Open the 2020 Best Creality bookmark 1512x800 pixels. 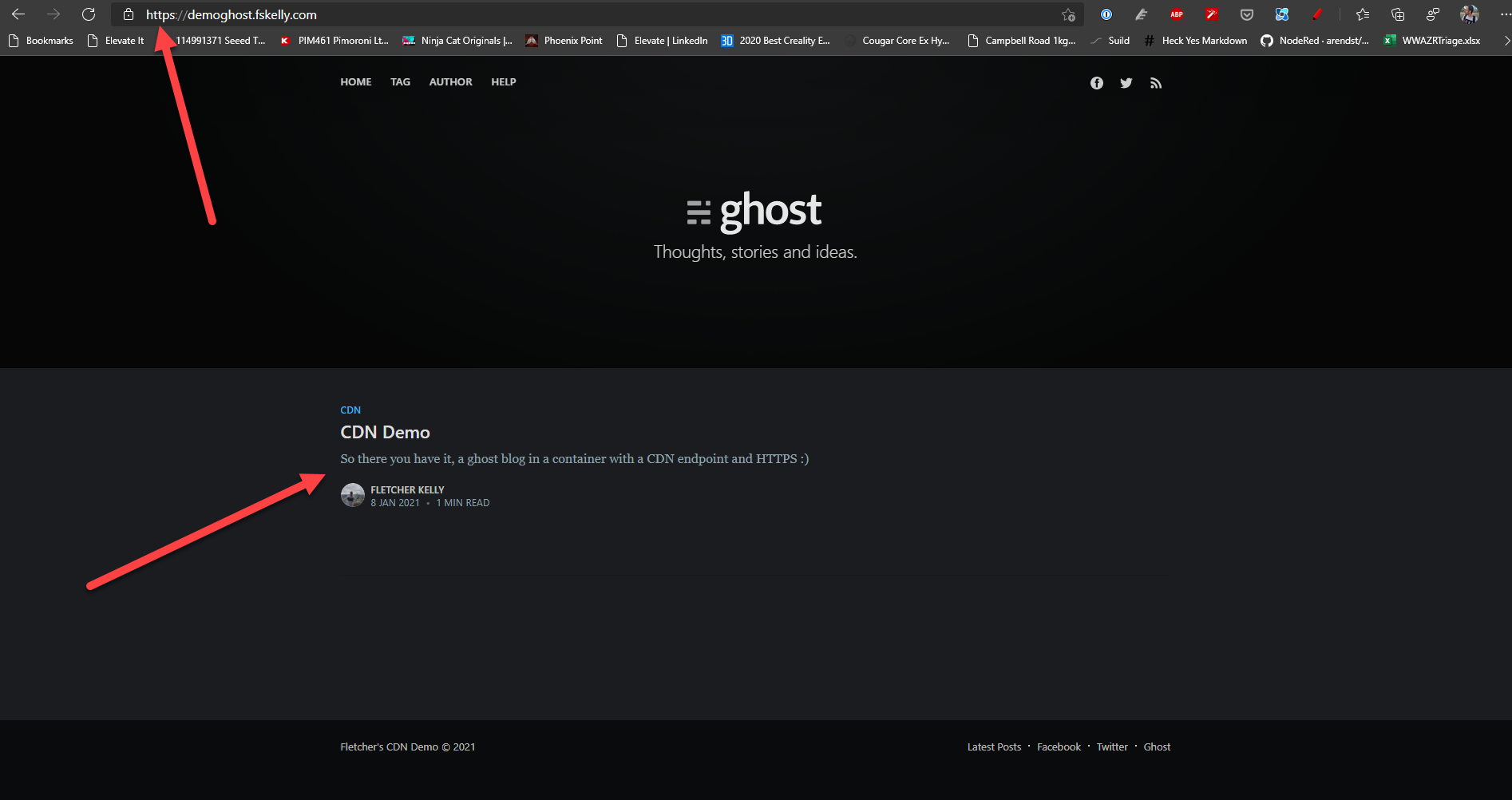coord(775,41)
